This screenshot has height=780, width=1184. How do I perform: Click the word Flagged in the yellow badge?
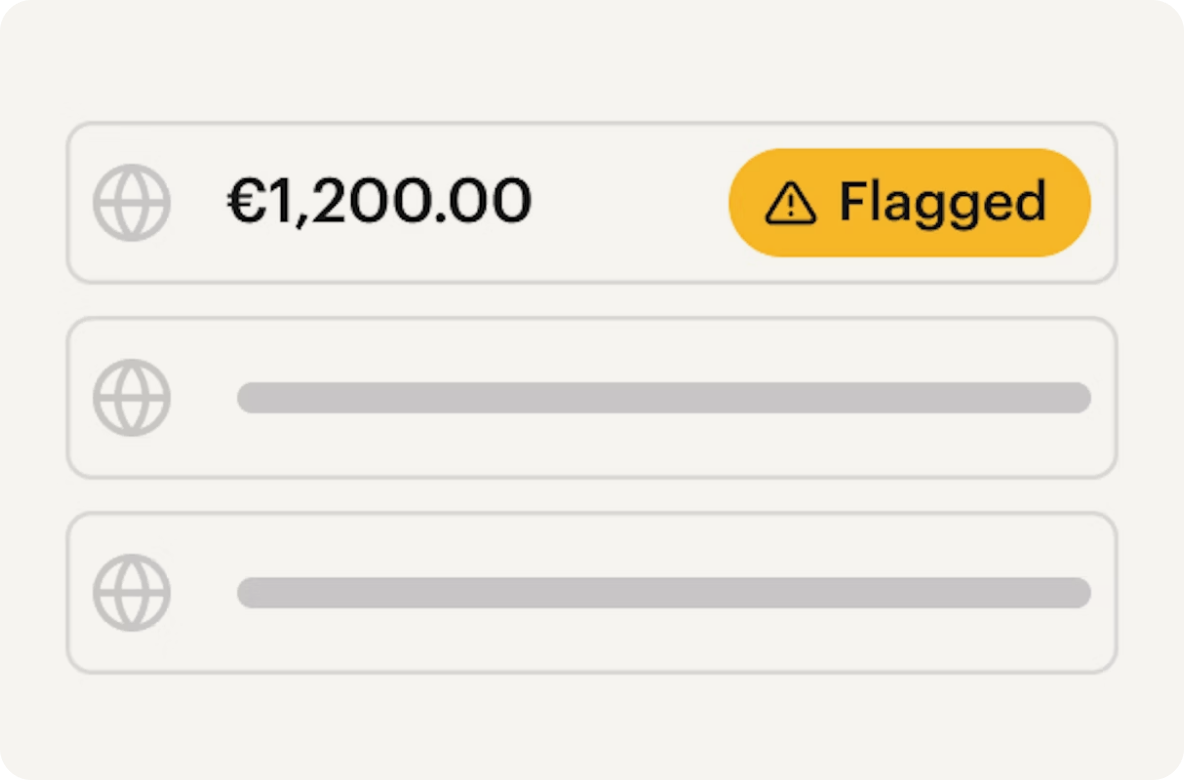pos(942,203)
